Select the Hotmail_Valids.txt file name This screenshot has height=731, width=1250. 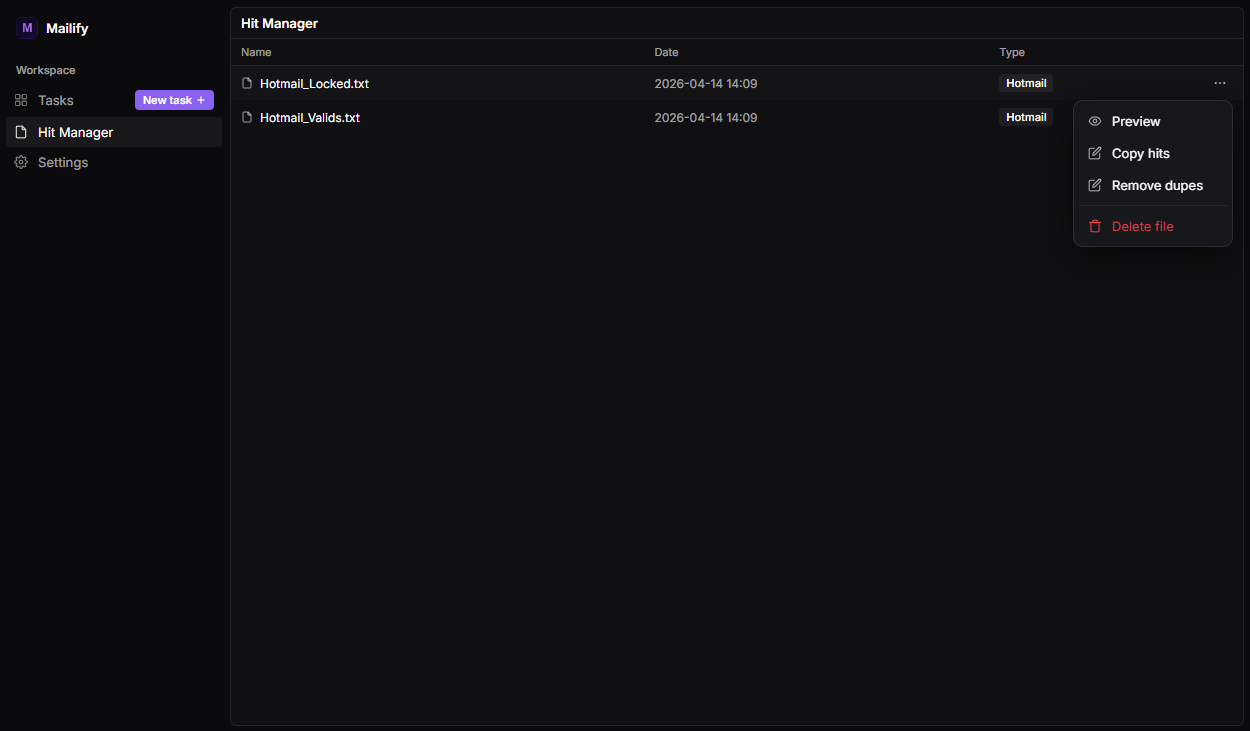[x=310, y=117]
